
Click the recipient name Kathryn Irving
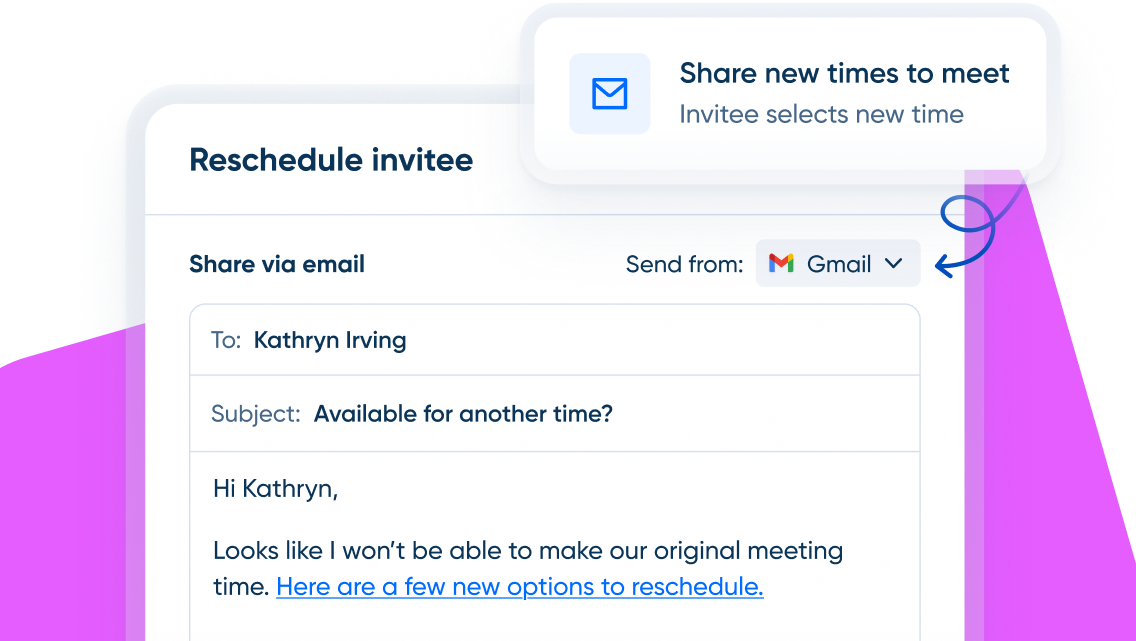330,340
